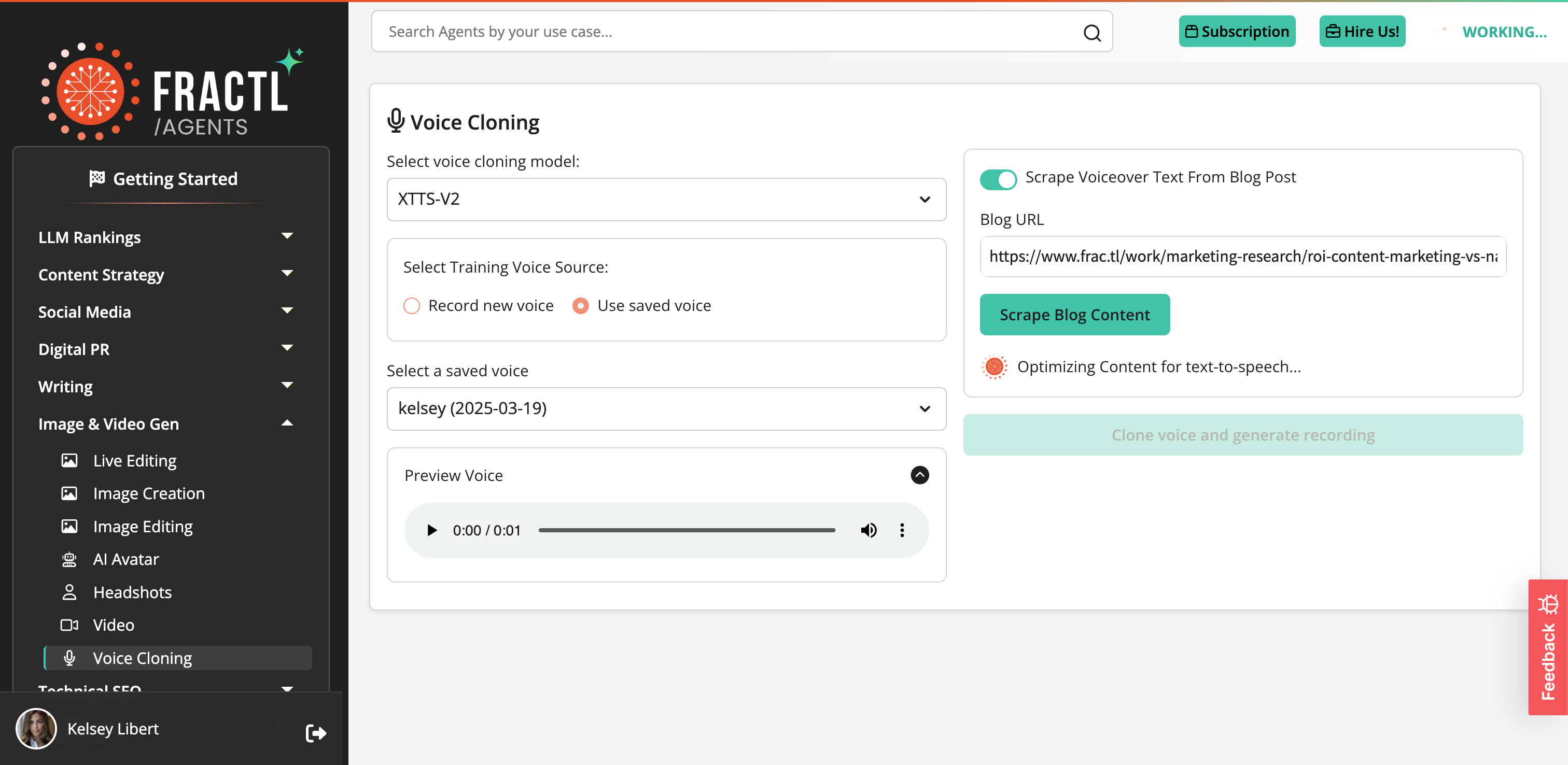Select the Live Editing image icon
This screenshot has height=765, width=1568.
[x=69, y=460]
